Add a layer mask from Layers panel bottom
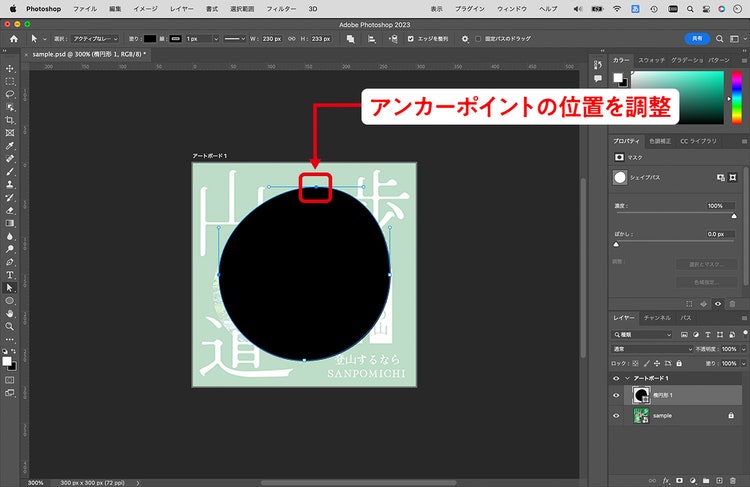 click(679, 480)
